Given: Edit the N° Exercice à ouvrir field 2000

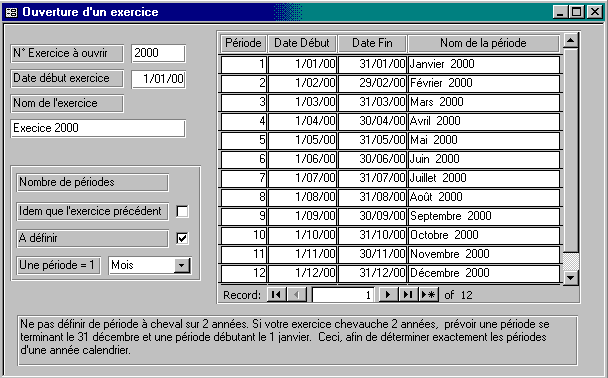Looking at the screenshot, I should [x=158, y=53].
